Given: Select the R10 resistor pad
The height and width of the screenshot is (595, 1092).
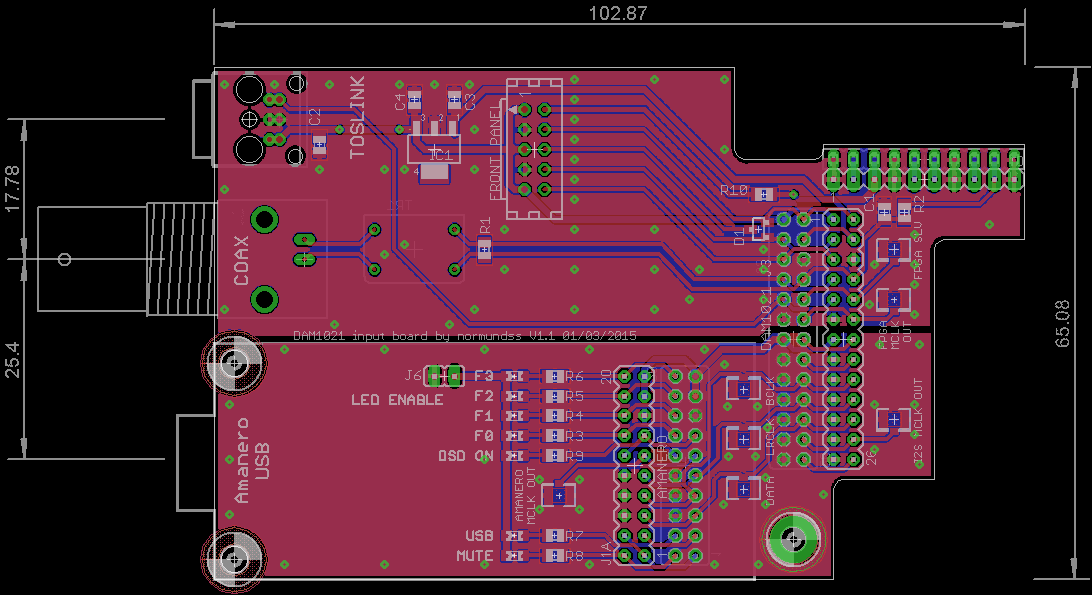Looking at the screenshot, I should (765, 194).
